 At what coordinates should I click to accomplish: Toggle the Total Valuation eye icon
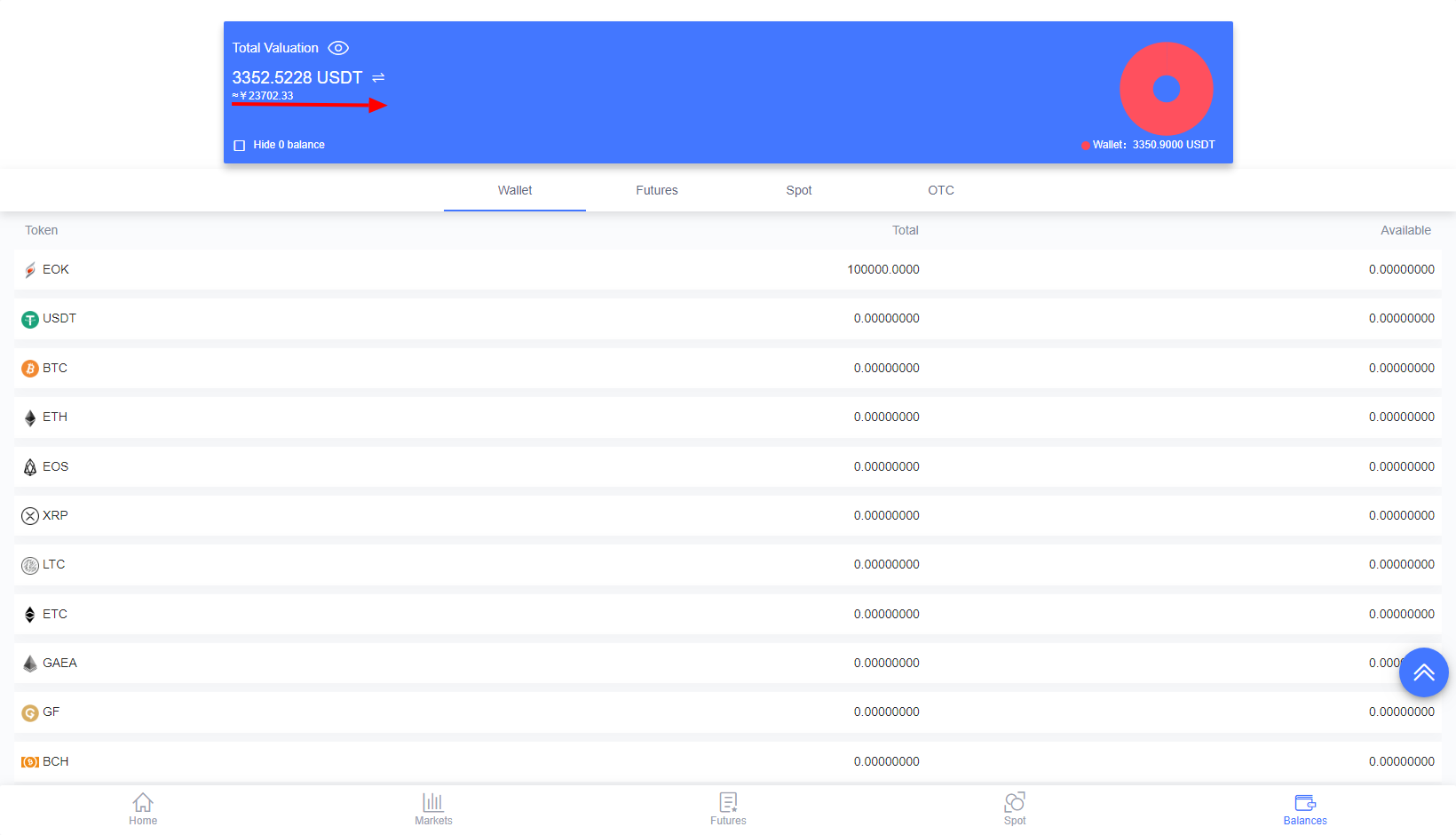tap(338, 48)
